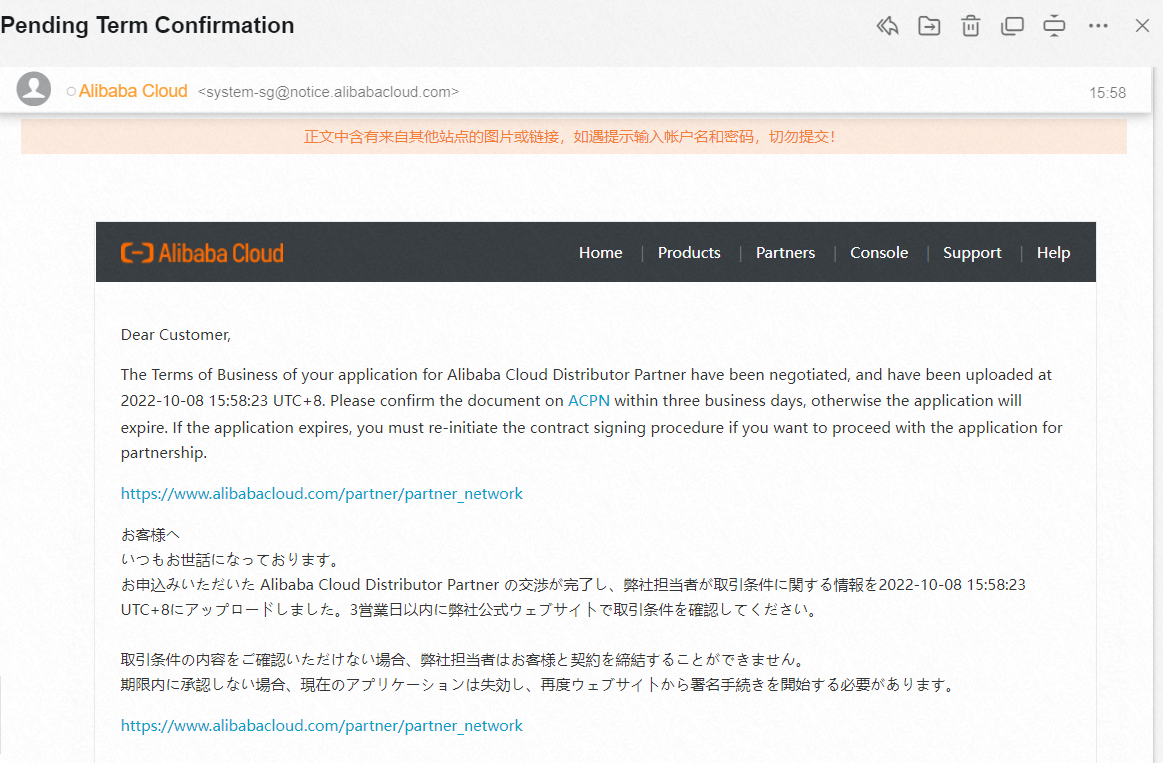Open the partner_network URL below the English paragraph
The height and width of the screenshot is (763, 1163).
322,494
